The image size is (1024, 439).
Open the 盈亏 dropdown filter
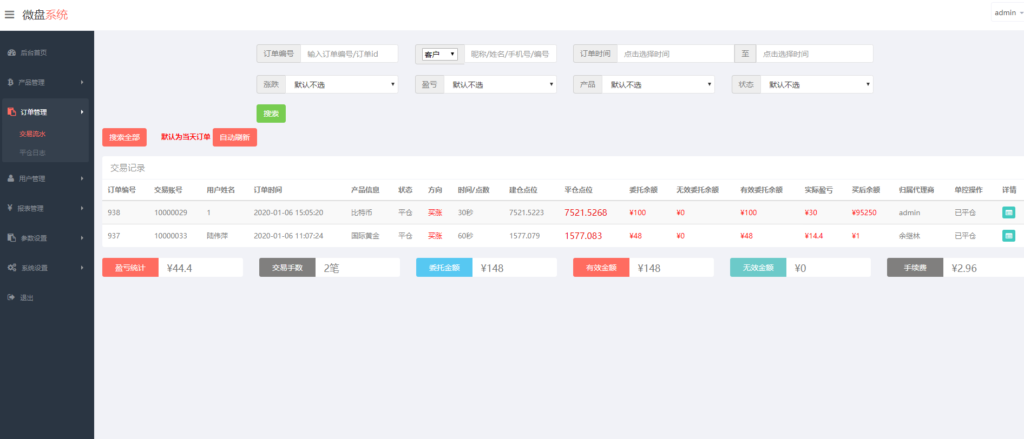tap(500, 85)
